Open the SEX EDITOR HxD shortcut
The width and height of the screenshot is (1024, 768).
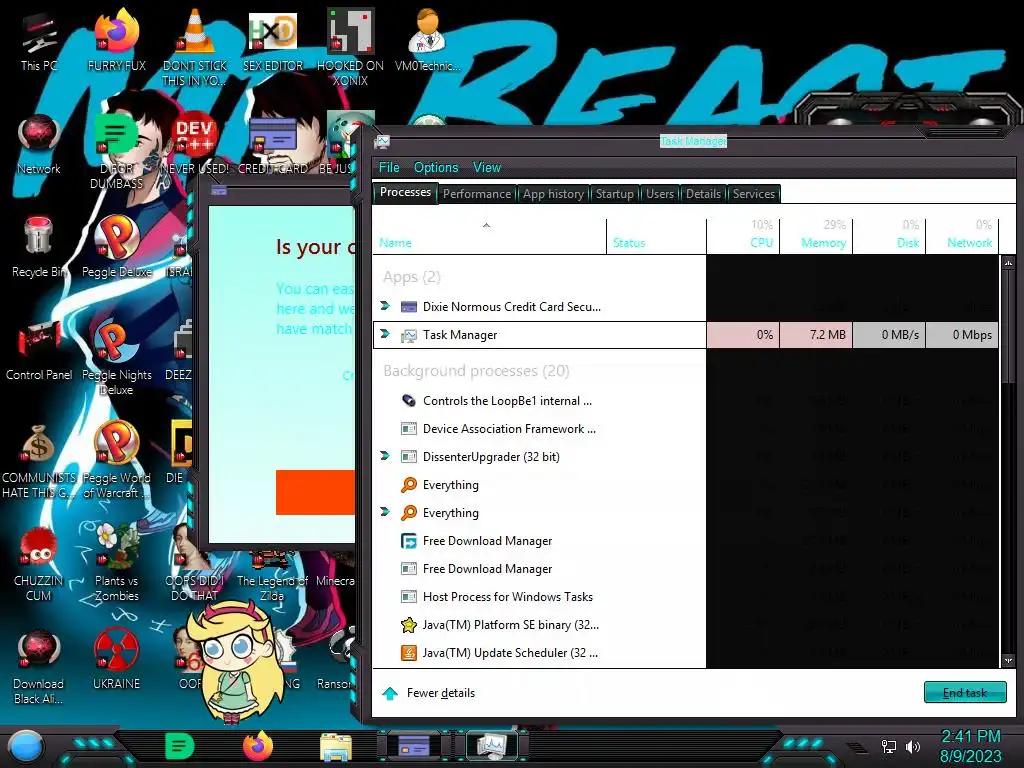[273, 41]
